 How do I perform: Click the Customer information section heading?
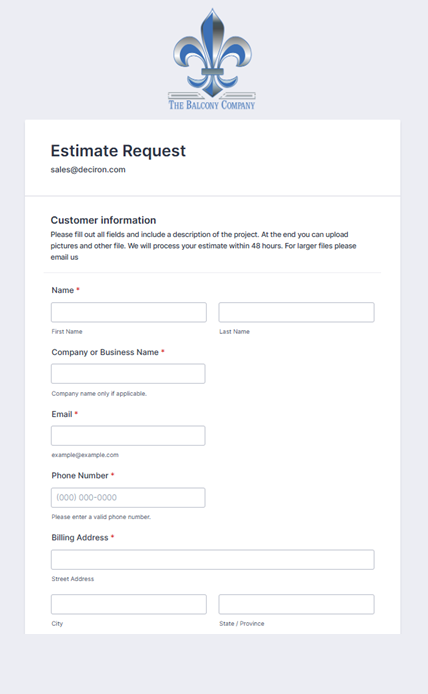tap(103, 220)
